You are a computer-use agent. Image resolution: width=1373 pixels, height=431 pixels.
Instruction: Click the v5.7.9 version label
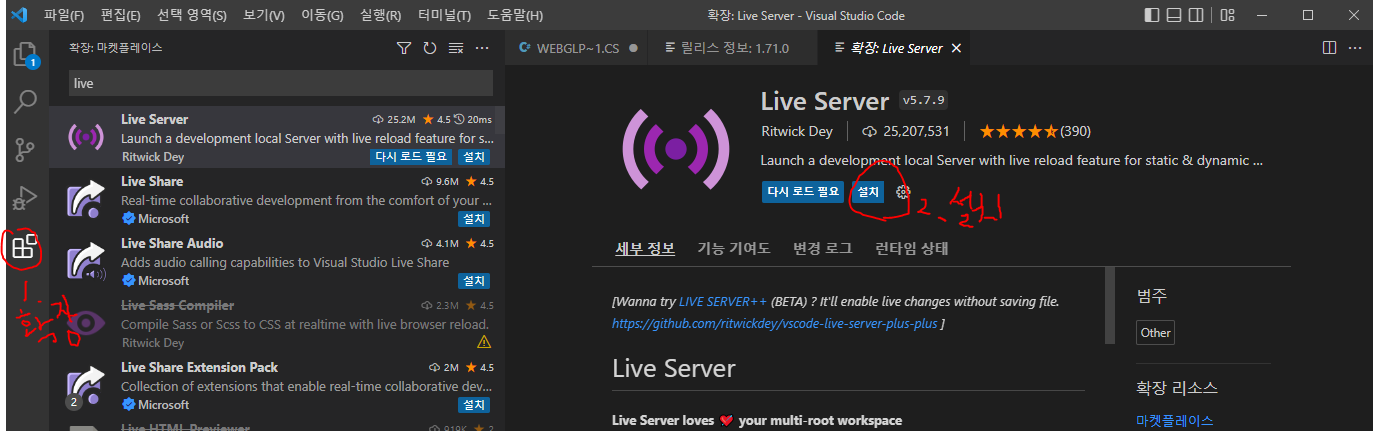coord(923,100)
